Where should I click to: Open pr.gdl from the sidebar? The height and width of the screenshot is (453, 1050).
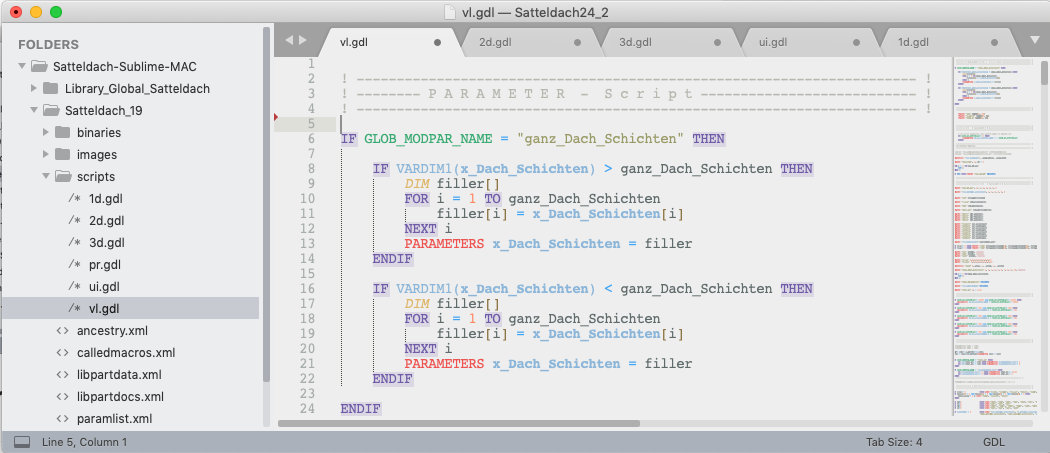[105, 265]
